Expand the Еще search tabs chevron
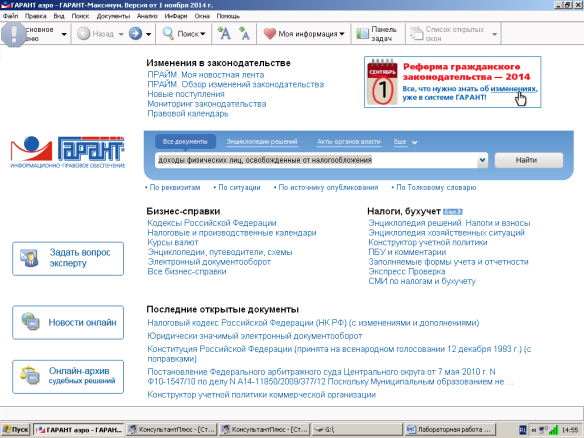 [x=415, y=142]
